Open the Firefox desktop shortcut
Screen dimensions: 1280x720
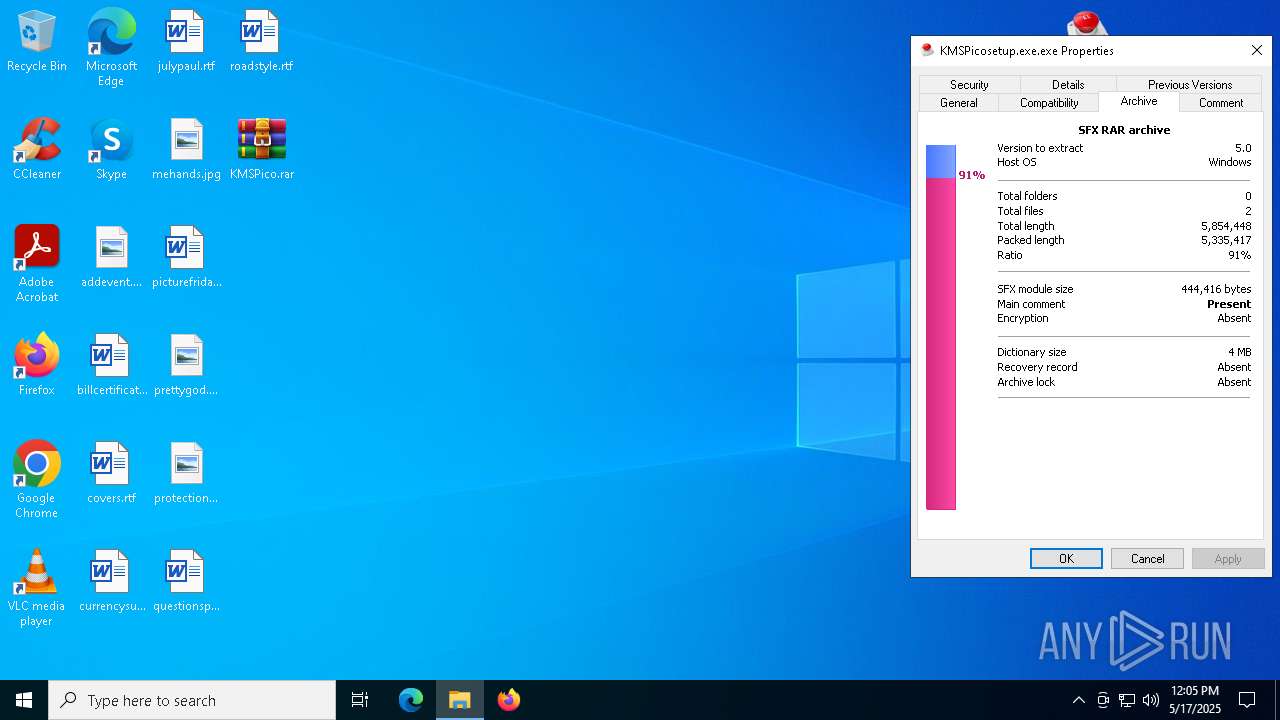point(37,366)
